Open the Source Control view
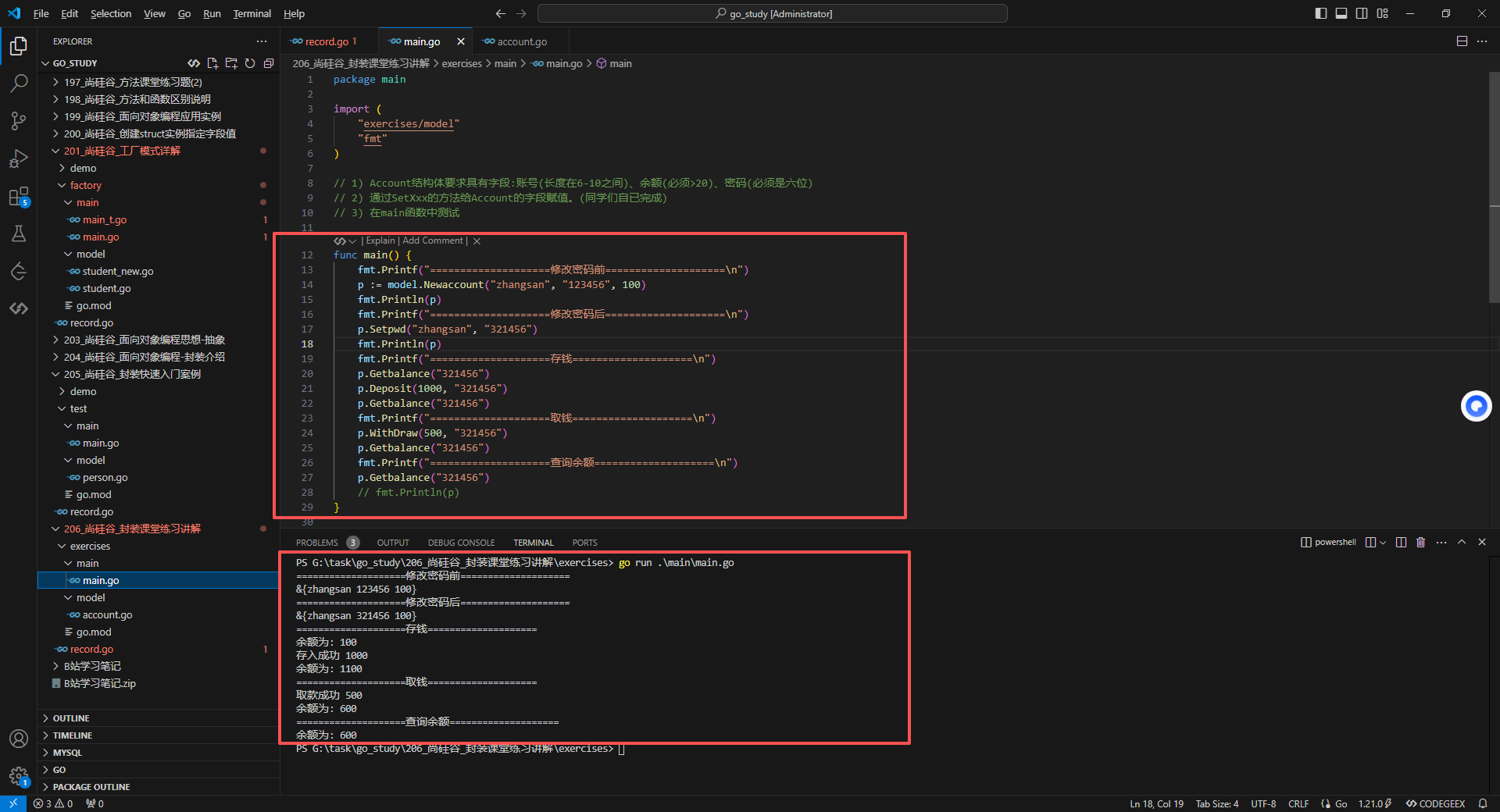The width and height of the screenshot is (1500, 812). pos(19,121)
